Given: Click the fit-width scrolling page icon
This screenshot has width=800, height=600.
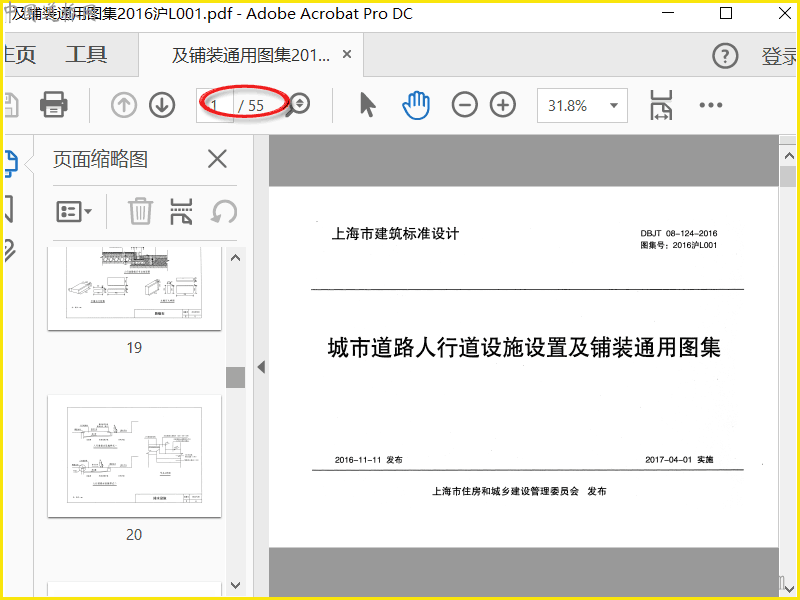Looking at the screenshot, I should [x=661, y=105].
